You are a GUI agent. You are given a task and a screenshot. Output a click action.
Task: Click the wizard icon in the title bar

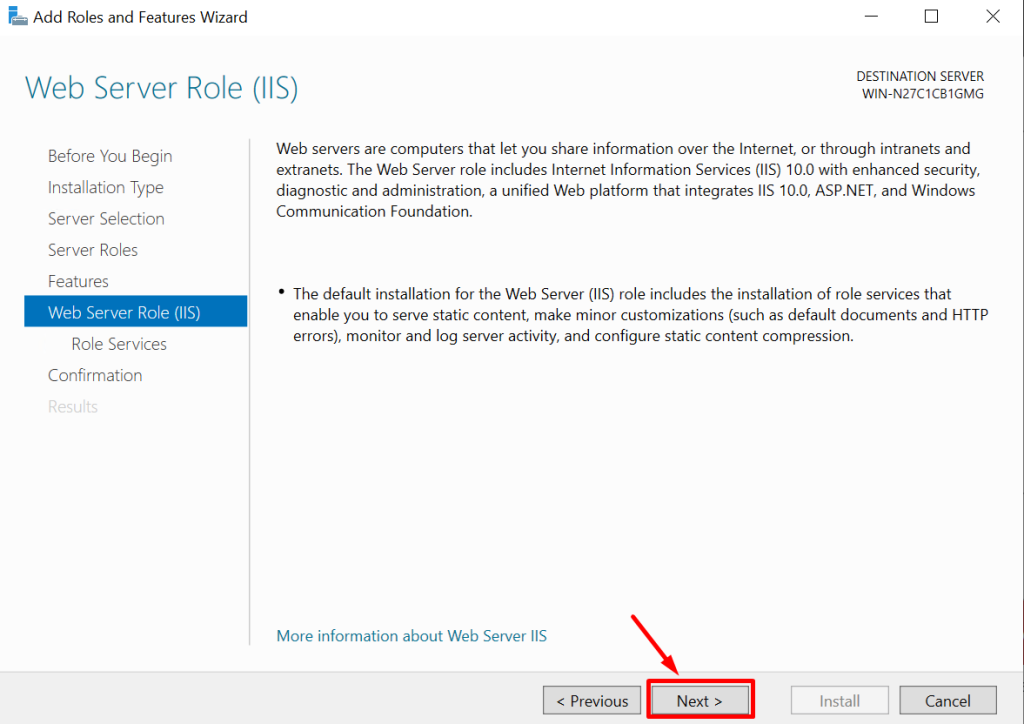click(17, 17)
